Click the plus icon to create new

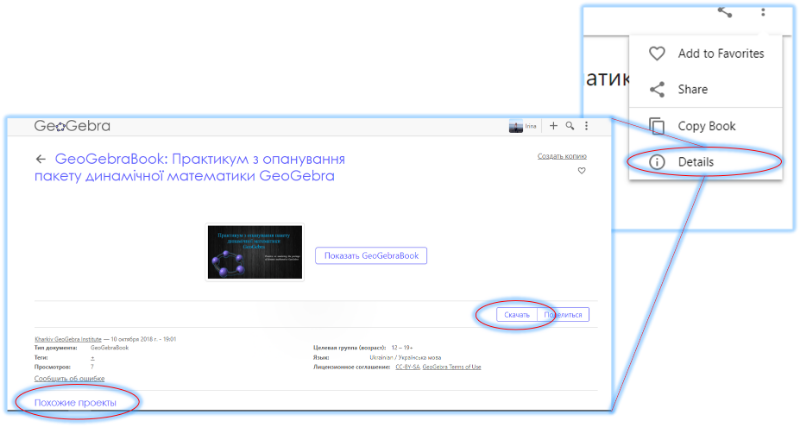click(x=553, y=125)
